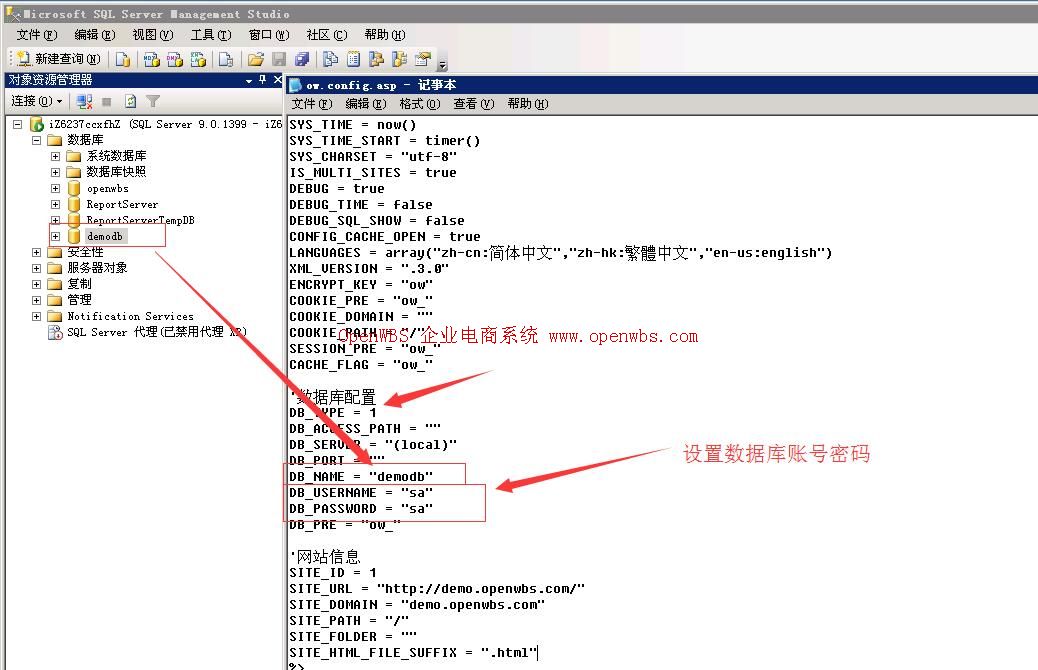Click the 新建查询 (New Query) toolbar button
The image size is (1038, 670).
58,59
